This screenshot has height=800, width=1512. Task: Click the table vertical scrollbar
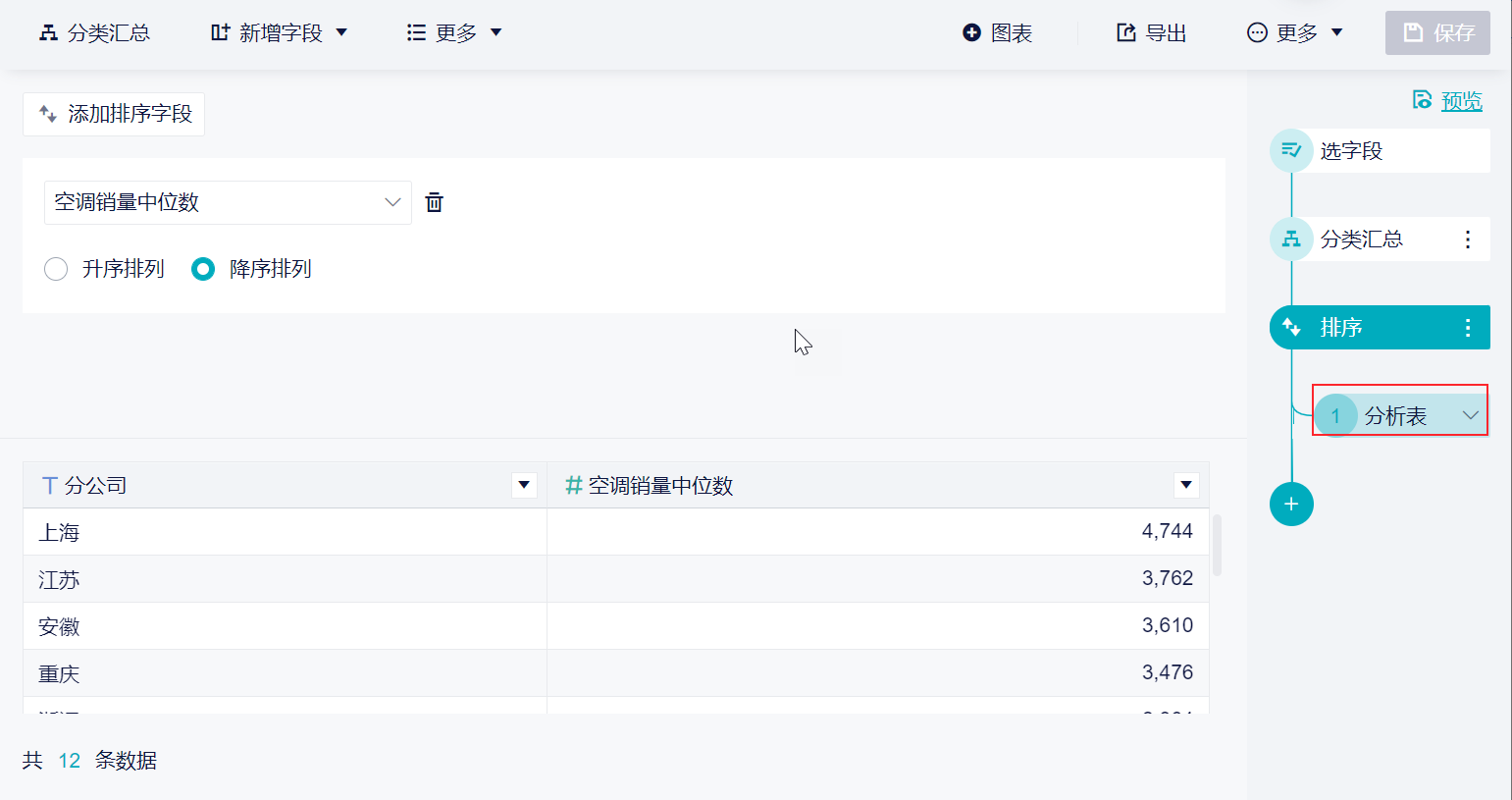[x=1218, y=545]
